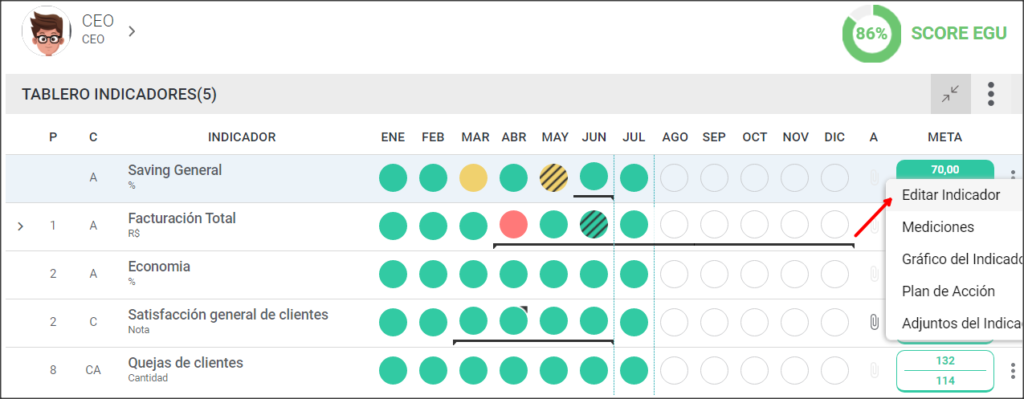This screenshot has height=399, width=1024.
Task: Open the Tablero Indicadores three-dot menu
Action: click(991, 94)
